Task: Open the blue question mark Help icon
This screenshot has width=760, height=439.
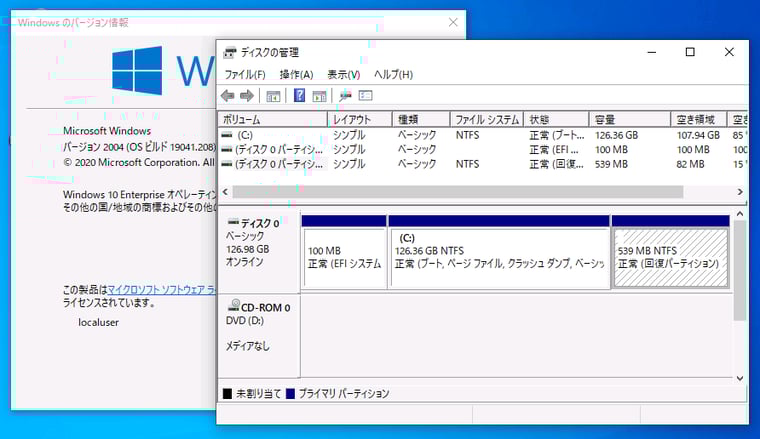Action: pyautogui.click(x=299, y=95)
